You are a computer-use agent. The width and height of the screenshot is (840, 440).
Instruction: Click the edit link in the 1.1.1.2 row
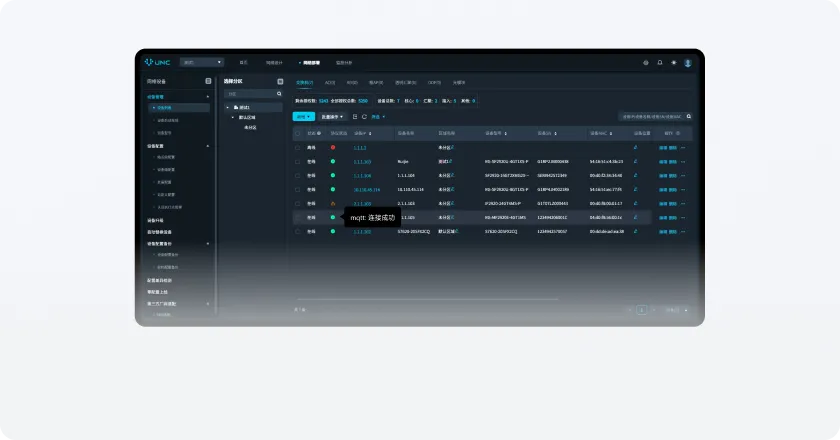point(663,148)
